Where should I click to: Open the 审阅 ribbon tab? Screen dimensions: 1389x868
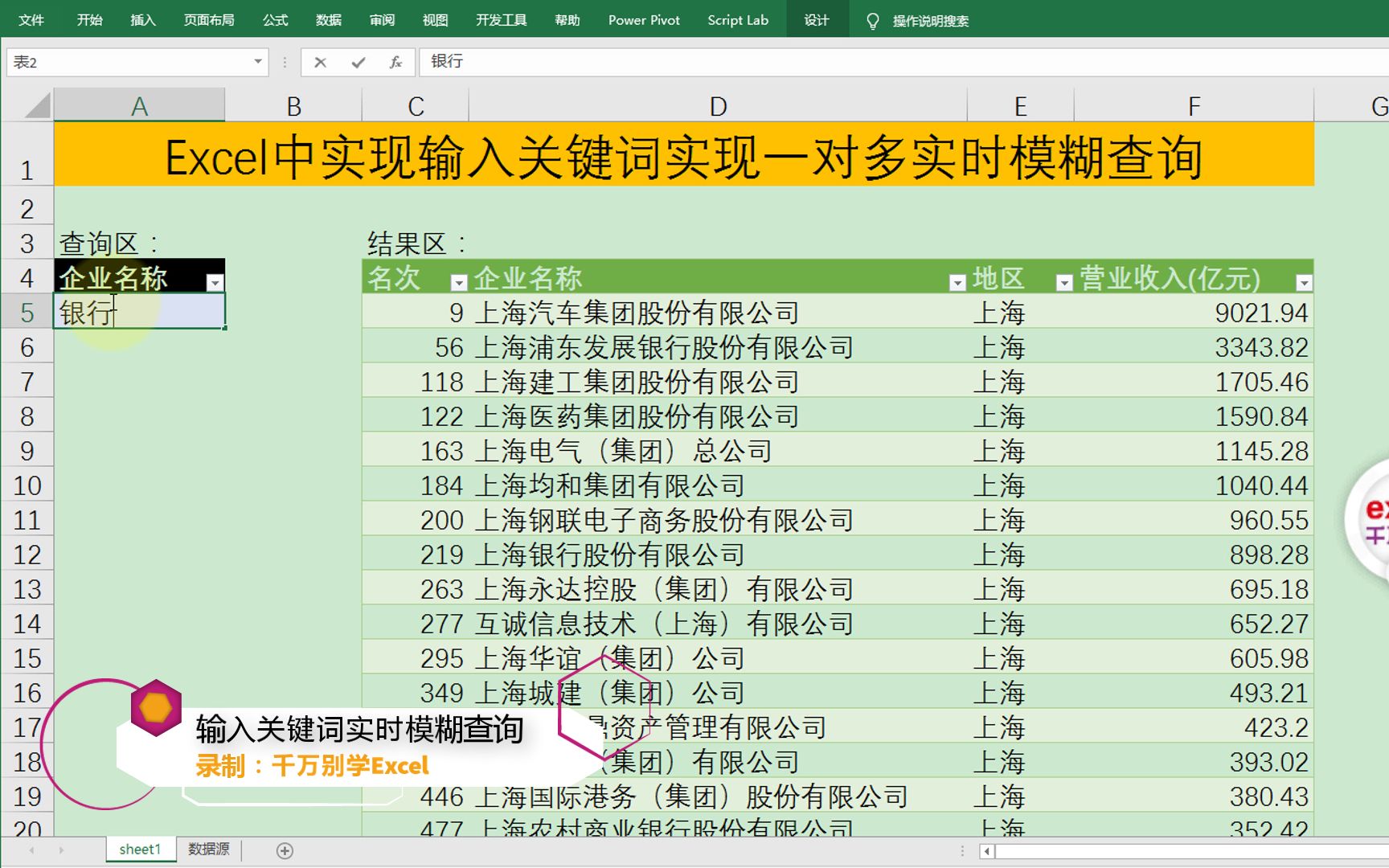[382, 20]
